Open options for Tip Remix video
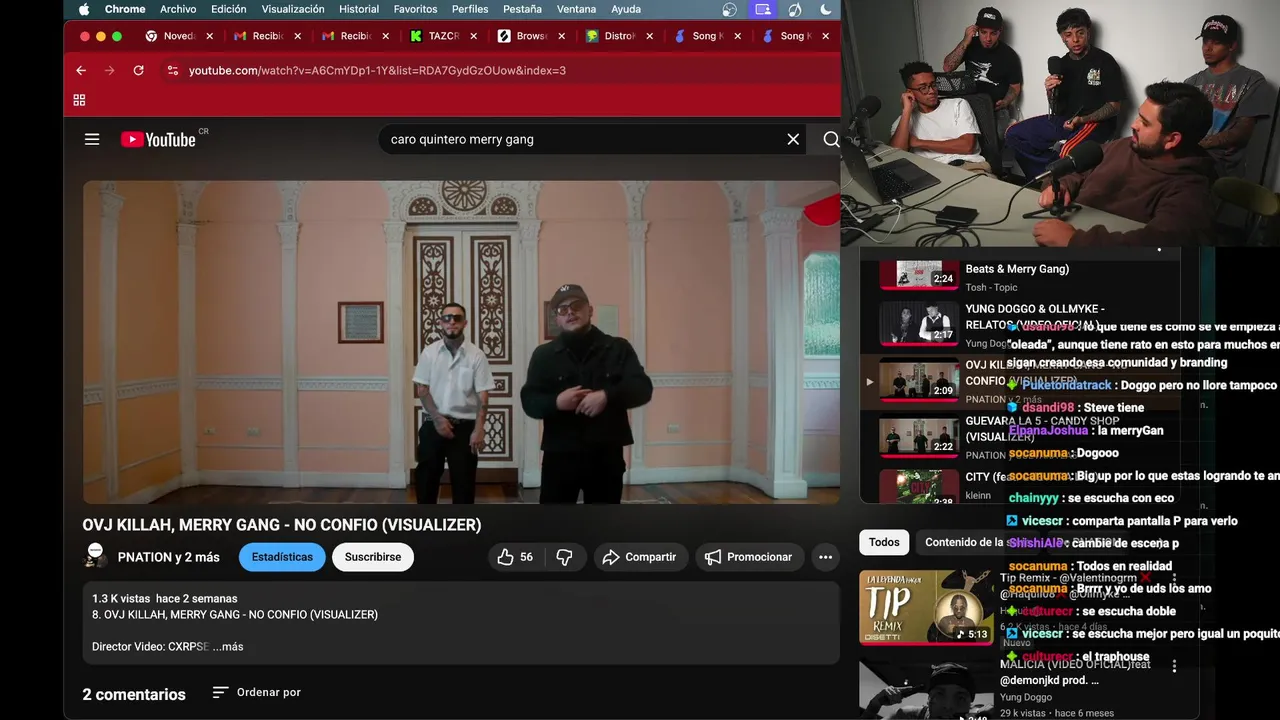Viewport: 1280px width, 720px height. tap(1174, 577)
